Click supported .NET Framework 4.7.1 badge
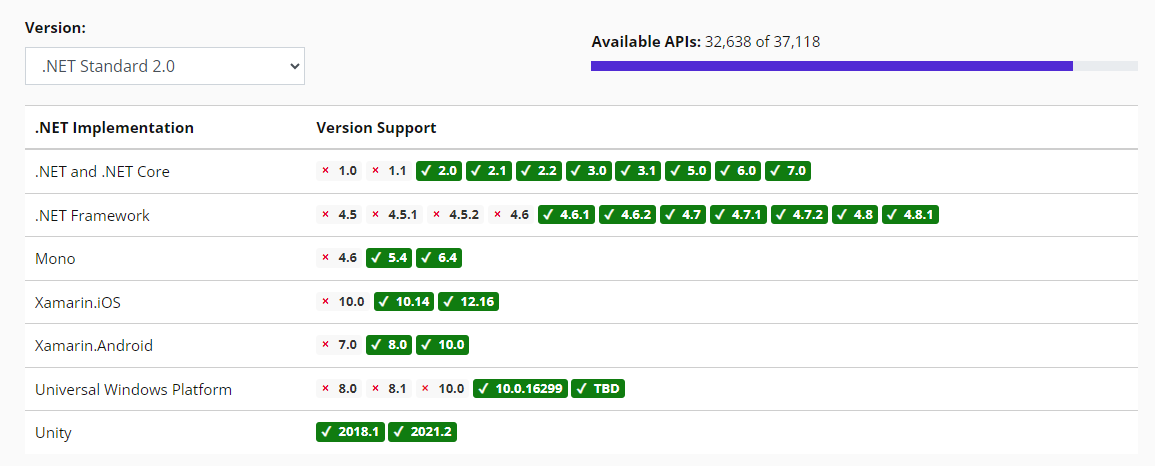The width and height of the screenshot is (1155, 466). point(739,215)
